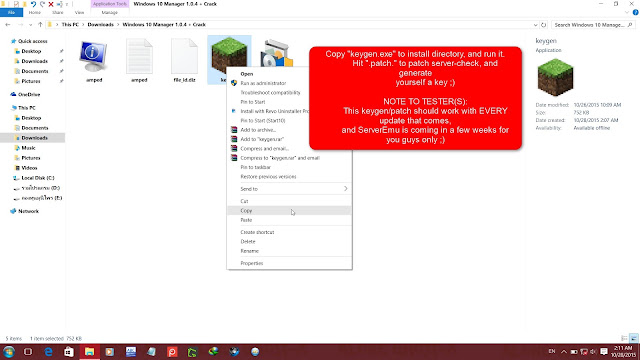Open the Action Center notifications icon
640x360 pixels.
click(604, 352)
